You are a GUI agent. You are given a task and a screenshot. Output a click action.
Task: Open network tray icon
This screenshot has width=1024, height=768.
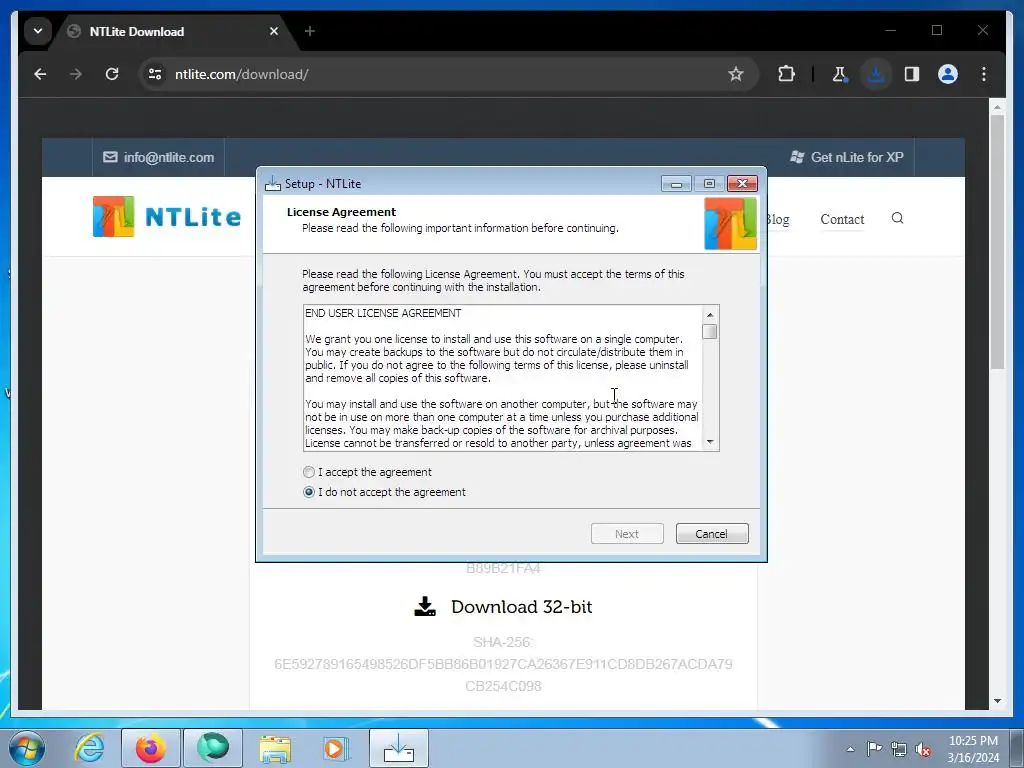(x=899, y=749)
